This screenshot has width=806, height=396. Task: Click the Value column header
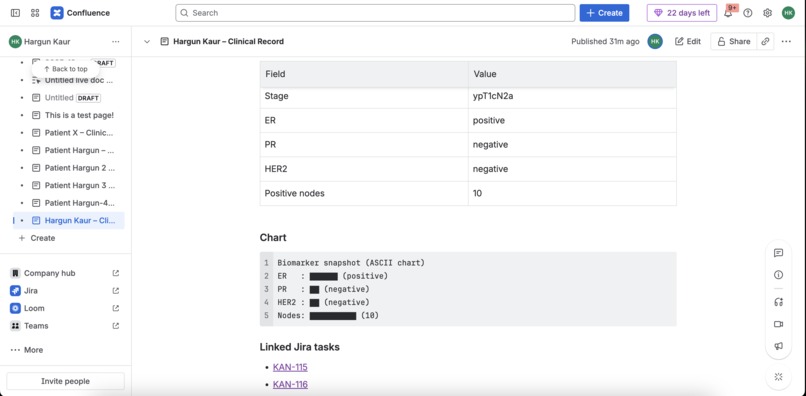(x=572, y=74)
